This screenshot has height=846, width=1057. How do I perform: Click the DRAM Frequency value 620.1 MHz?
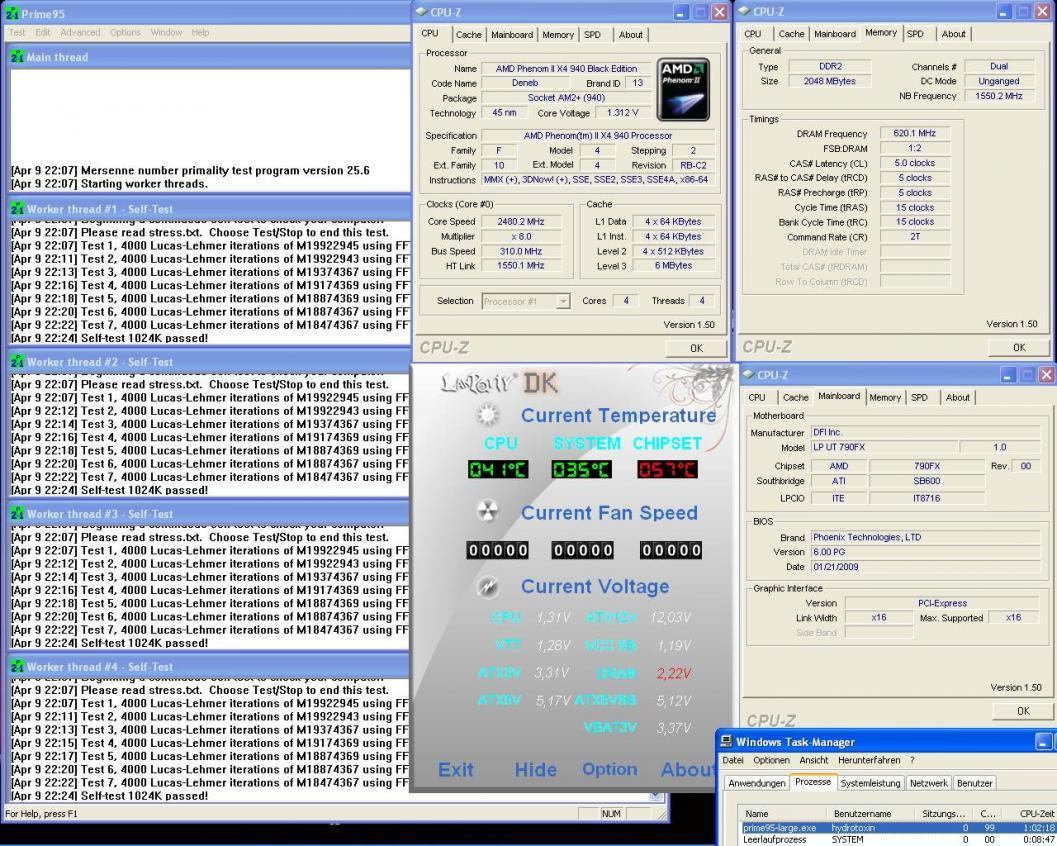(915, 133)
